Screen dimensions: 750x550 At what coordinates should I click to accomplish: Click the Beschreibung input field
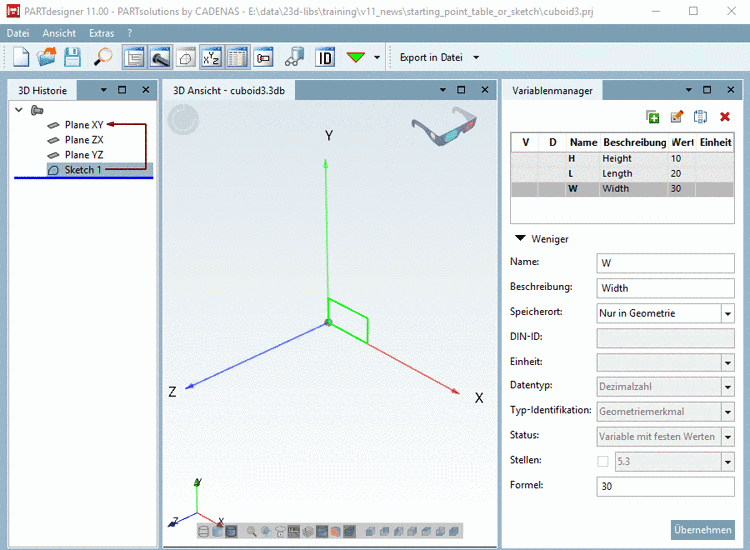coord(665,288)
